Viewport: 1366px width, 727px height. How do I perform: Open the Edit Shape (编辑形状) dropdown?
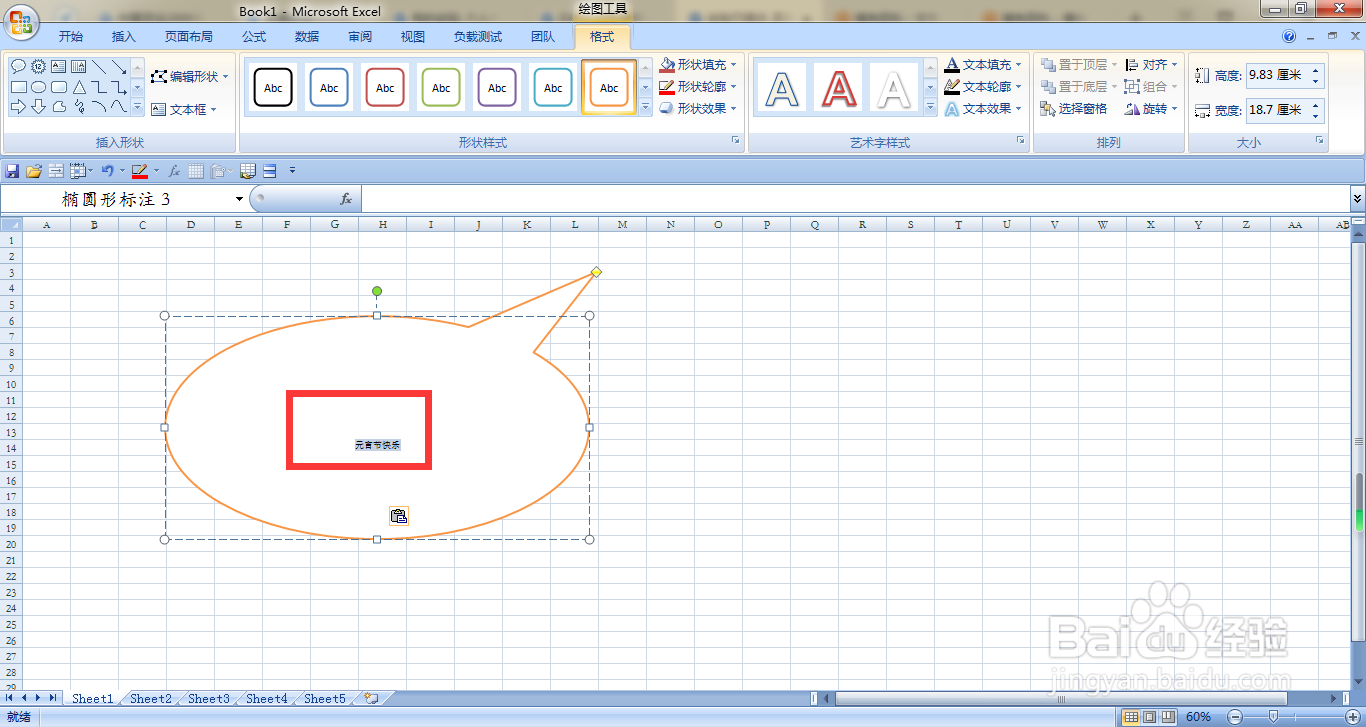point(190,77)
